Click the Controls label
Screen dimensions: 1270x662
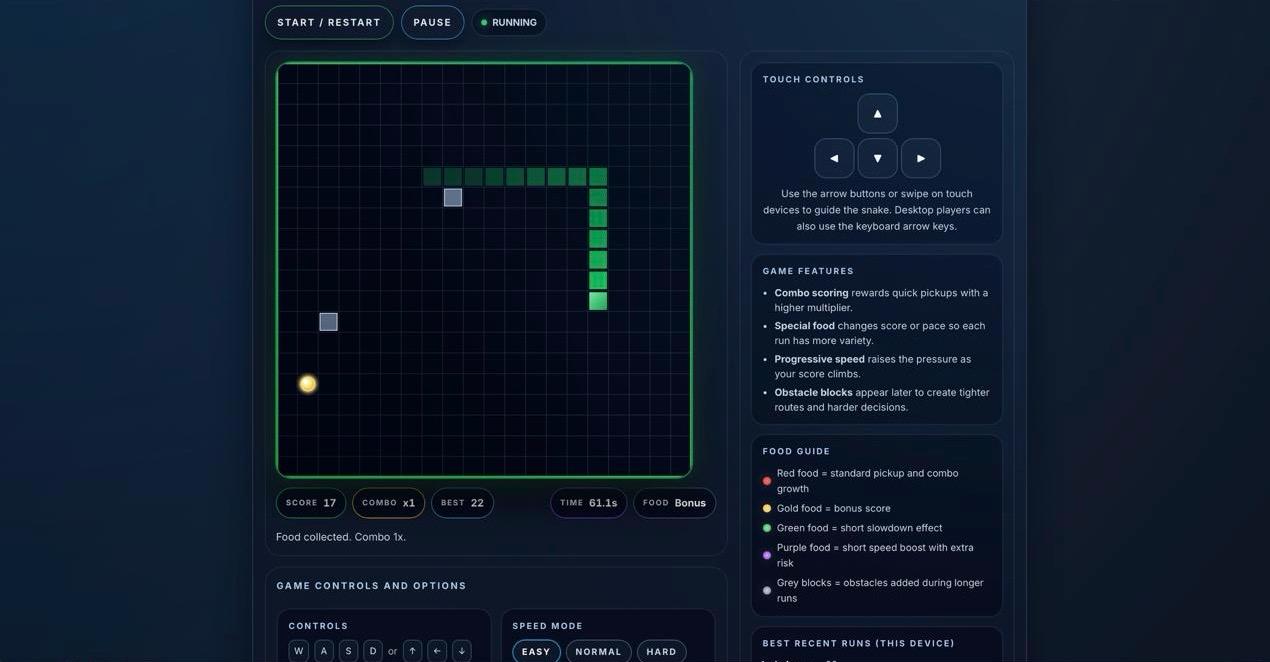click(318, 626)
